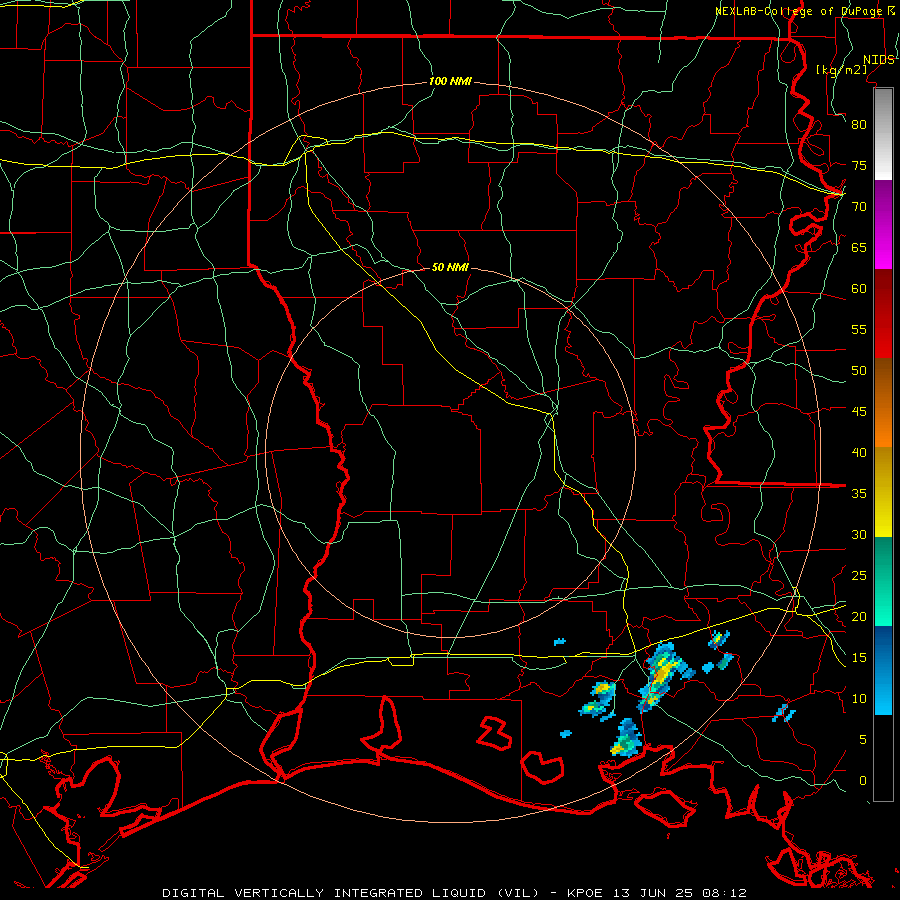The image size is (900, 900).
Task: Click the scale value 75
Action: pyautogui.click(x=859, y=165)
